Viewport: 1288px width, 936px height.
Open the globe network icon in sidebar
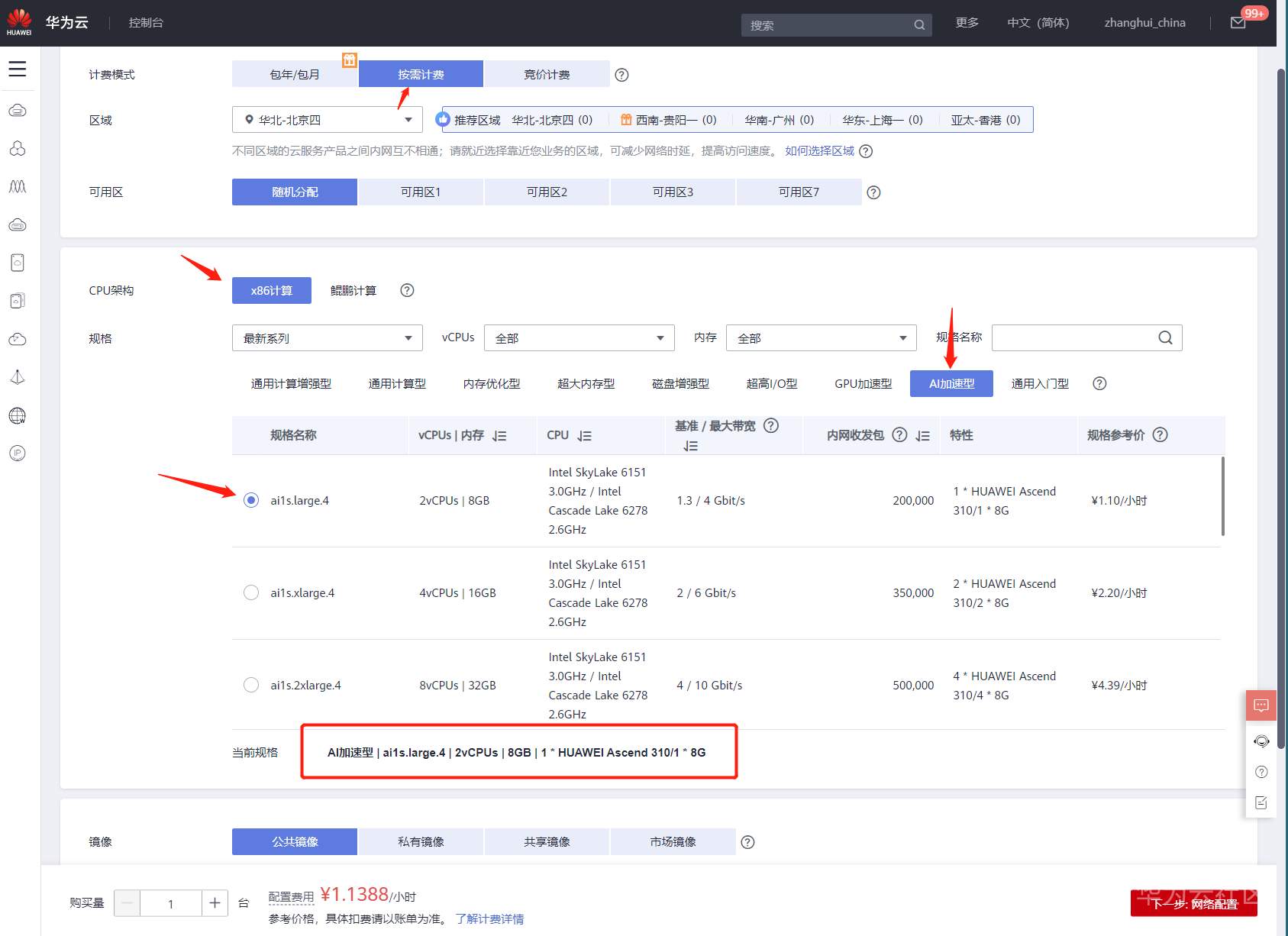[18, 415]
